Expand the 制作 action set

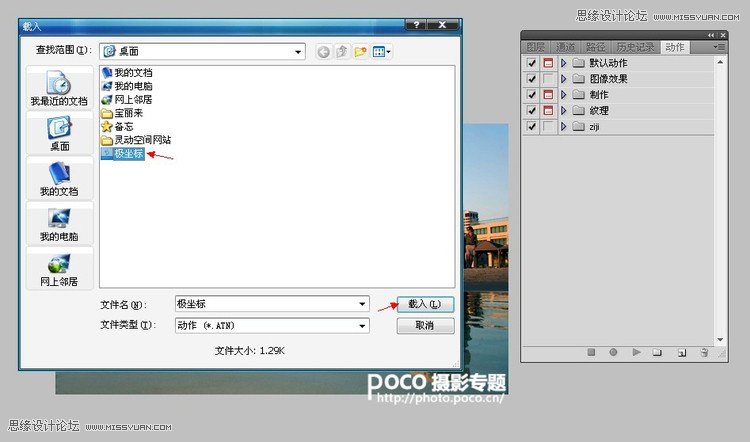pos(563,94)
